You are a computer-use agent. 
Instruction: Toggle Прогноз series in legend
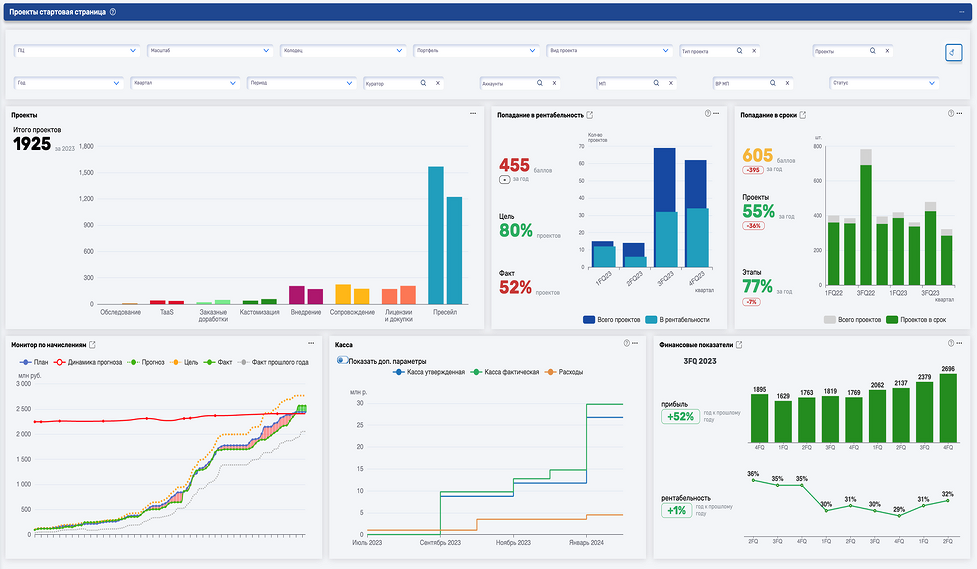tap(146, 362)
